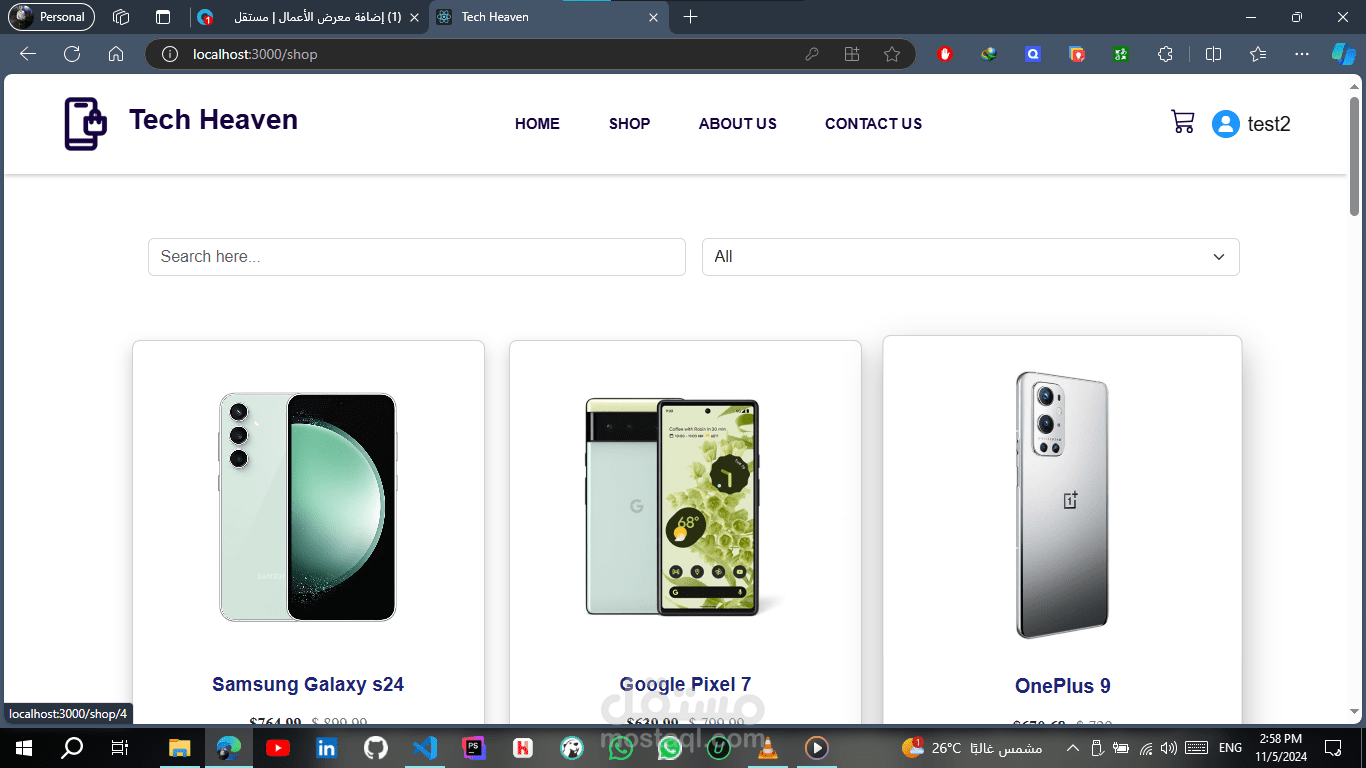Close the مستقل browser tab
The height and width of the screenshot is (768, 1366).
pos(414,17)
